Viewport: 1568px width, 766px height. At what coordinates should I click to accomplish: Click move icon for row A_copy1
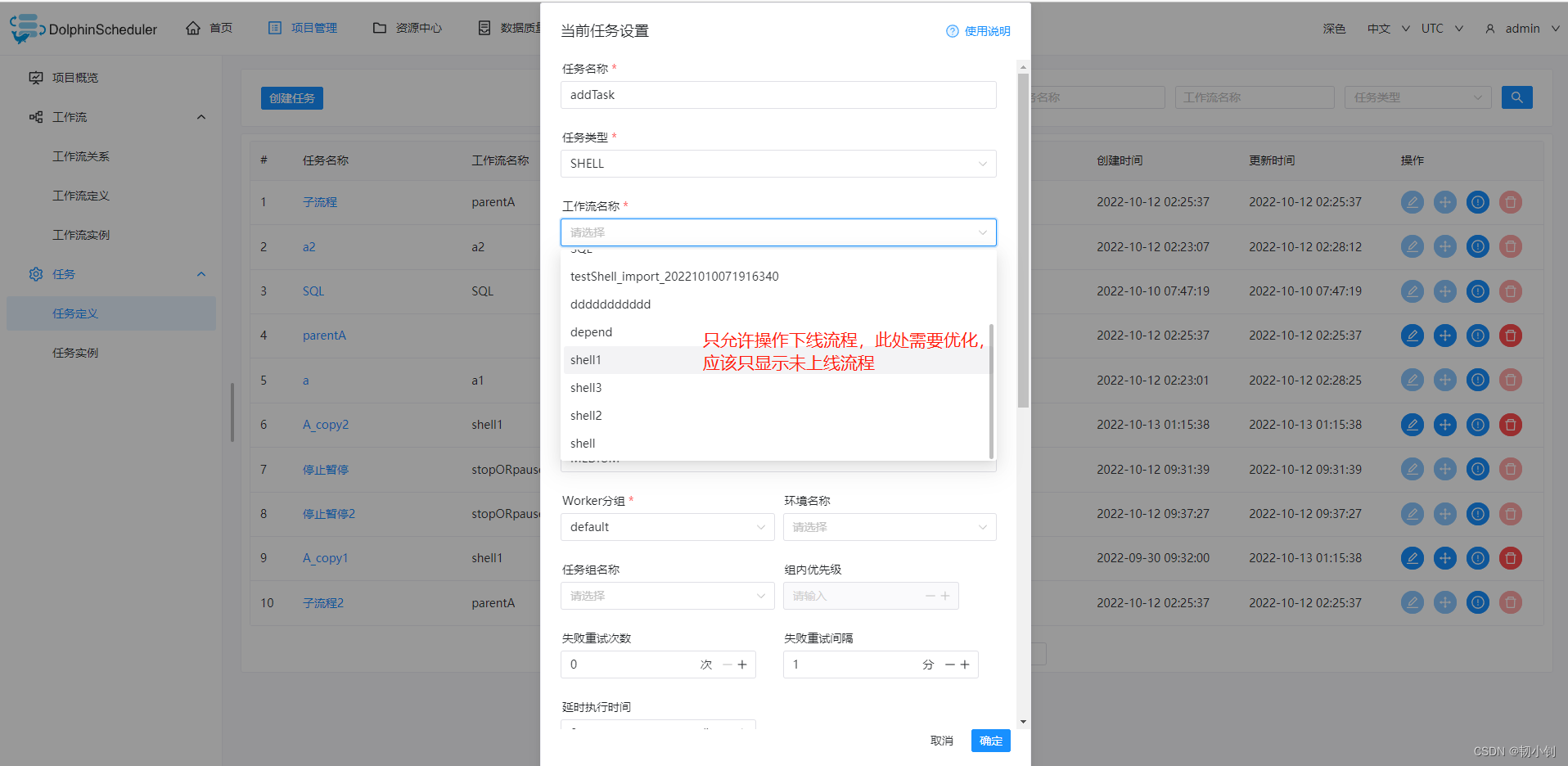tap(1444, 558)
